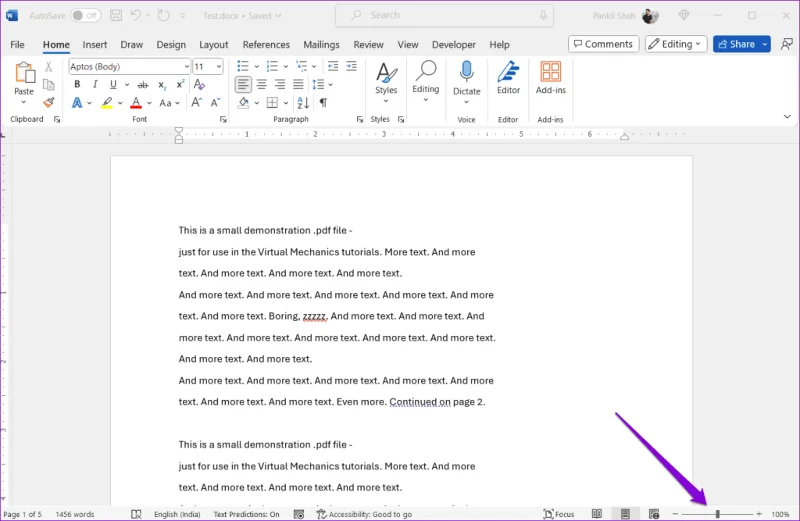Expand the Underline style arrow
Image resolution: width=800 pixels, height=521 pixels.
click(x=127, y=85)
